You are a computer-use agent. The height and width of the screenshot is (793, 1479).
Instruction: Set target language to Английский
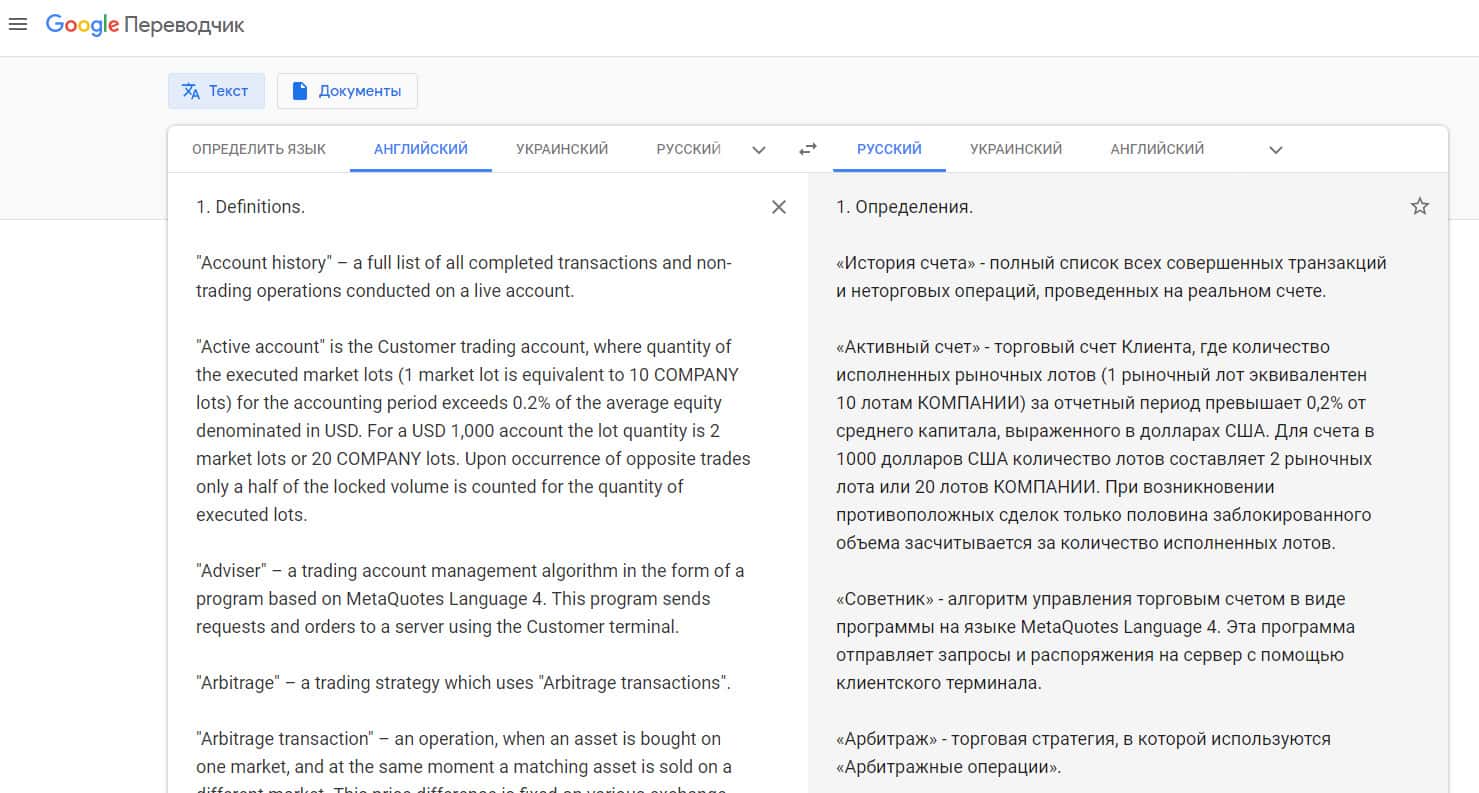1157,149
